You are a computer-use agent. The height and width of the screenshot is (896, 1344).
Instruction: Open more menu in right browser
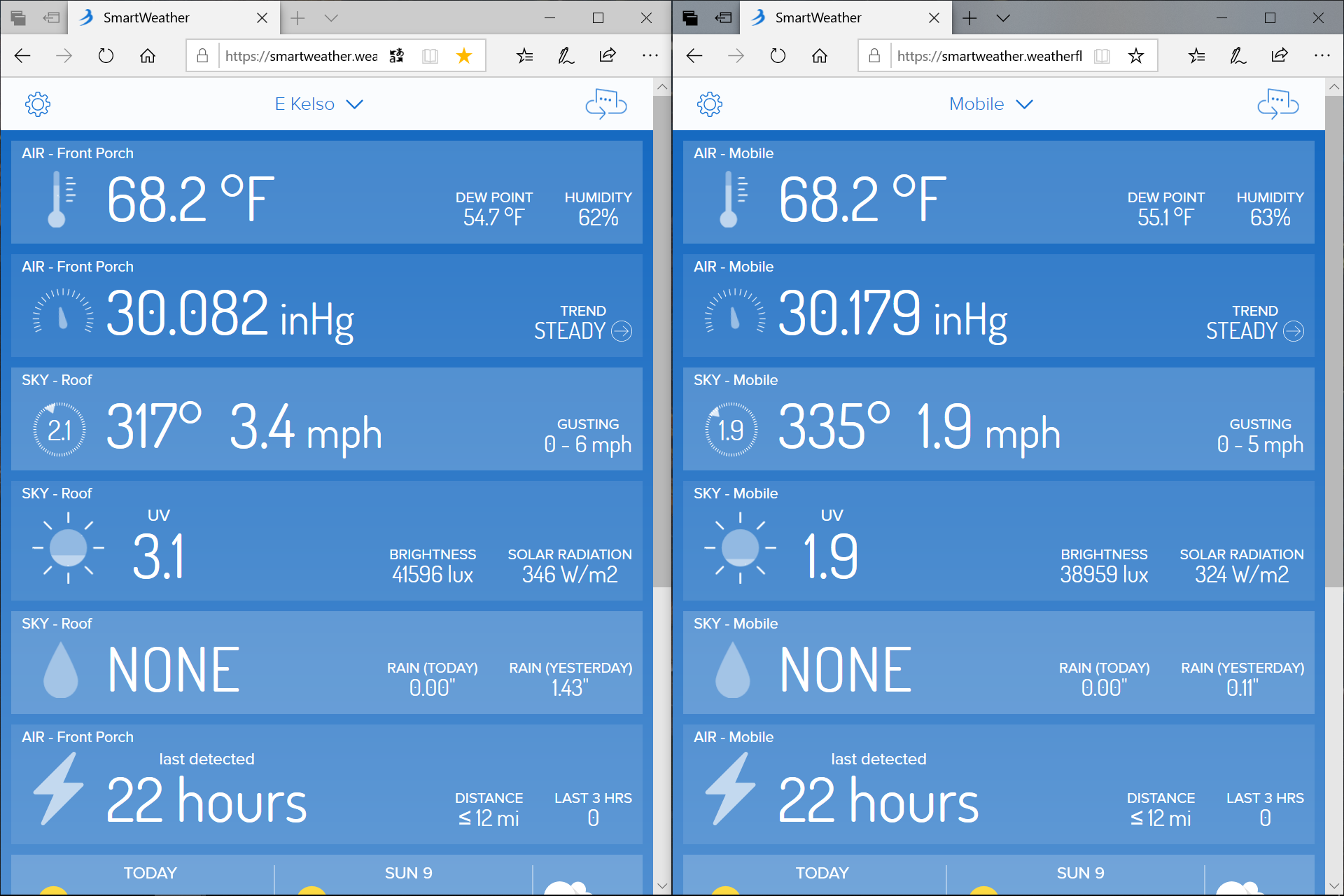pos(1322,56)
